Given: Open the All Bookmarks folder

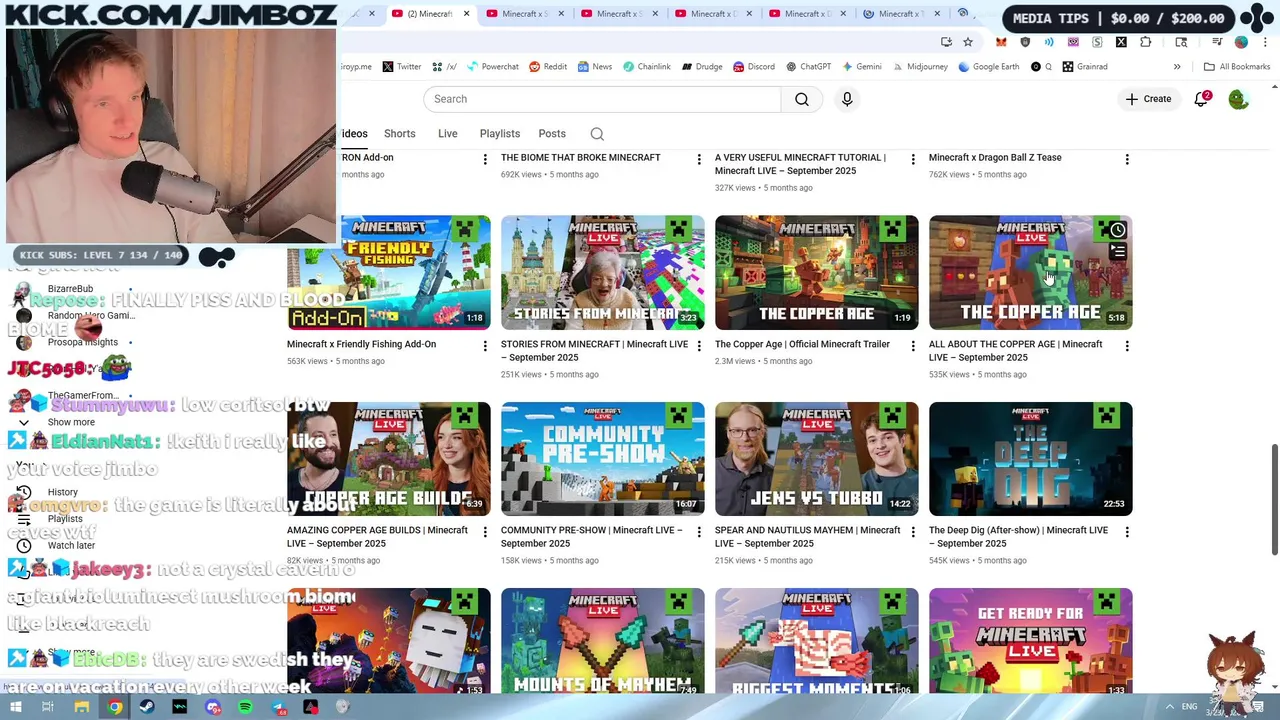Looking at the screenshot, I should 1237,67.
